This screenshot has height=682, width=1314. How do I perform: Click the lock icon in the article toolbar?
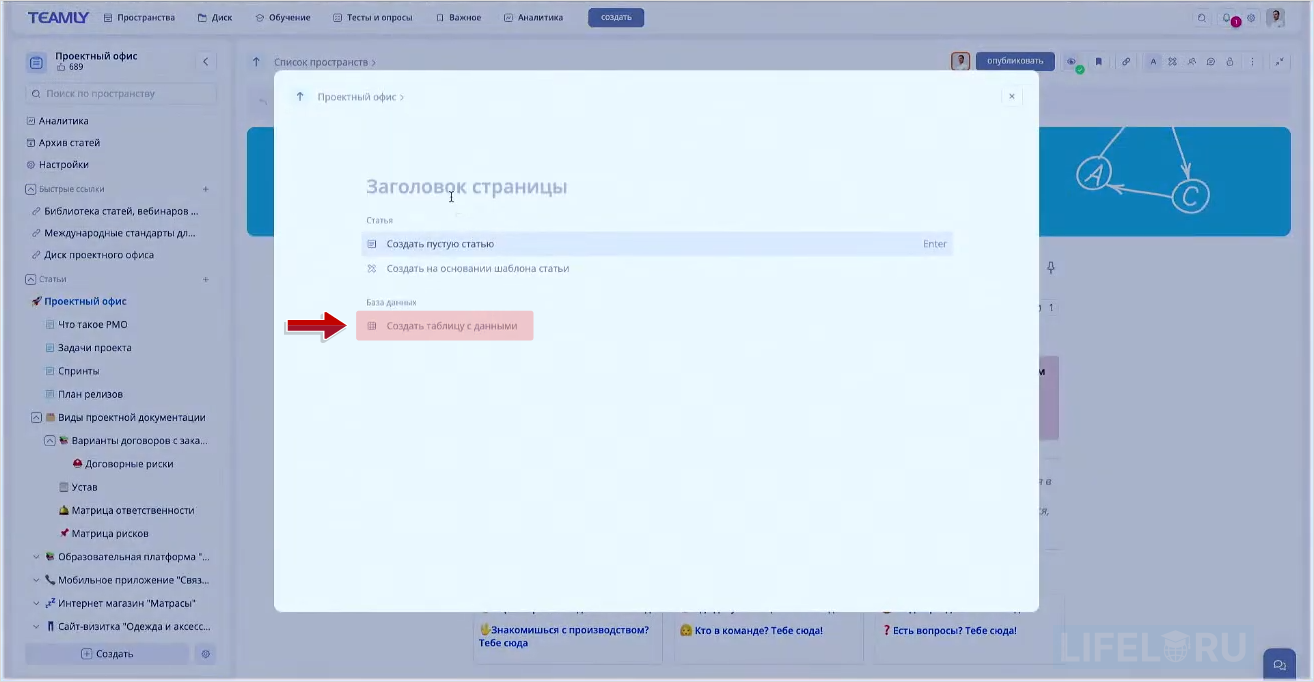click(1230, 61)
